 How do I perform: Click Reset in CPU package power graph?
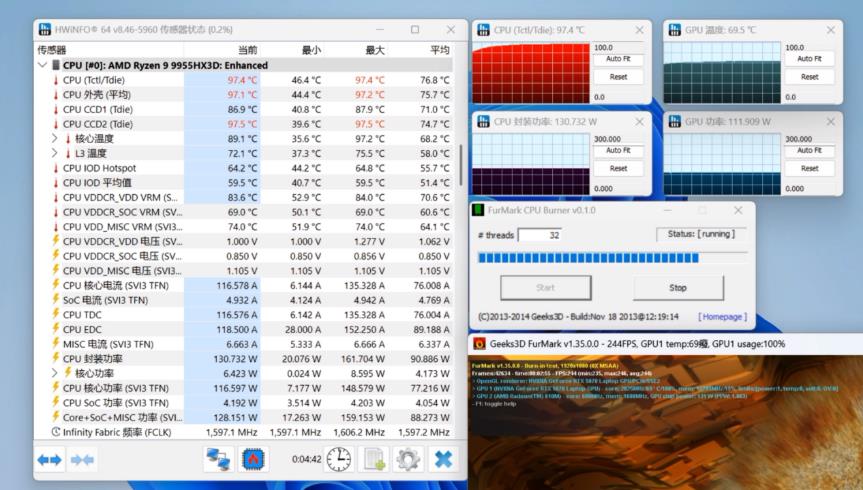coord(618,168)
